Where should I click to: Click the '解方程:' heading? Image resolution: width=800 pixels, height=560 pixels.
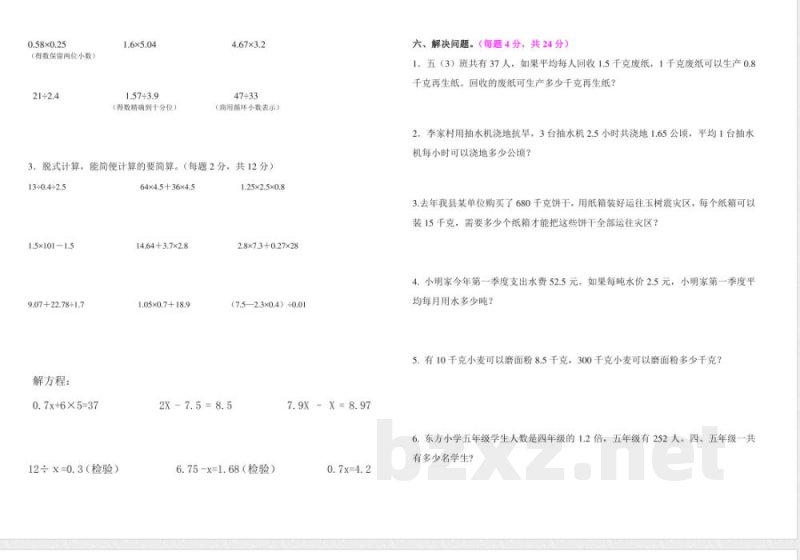tap(52, 381)
